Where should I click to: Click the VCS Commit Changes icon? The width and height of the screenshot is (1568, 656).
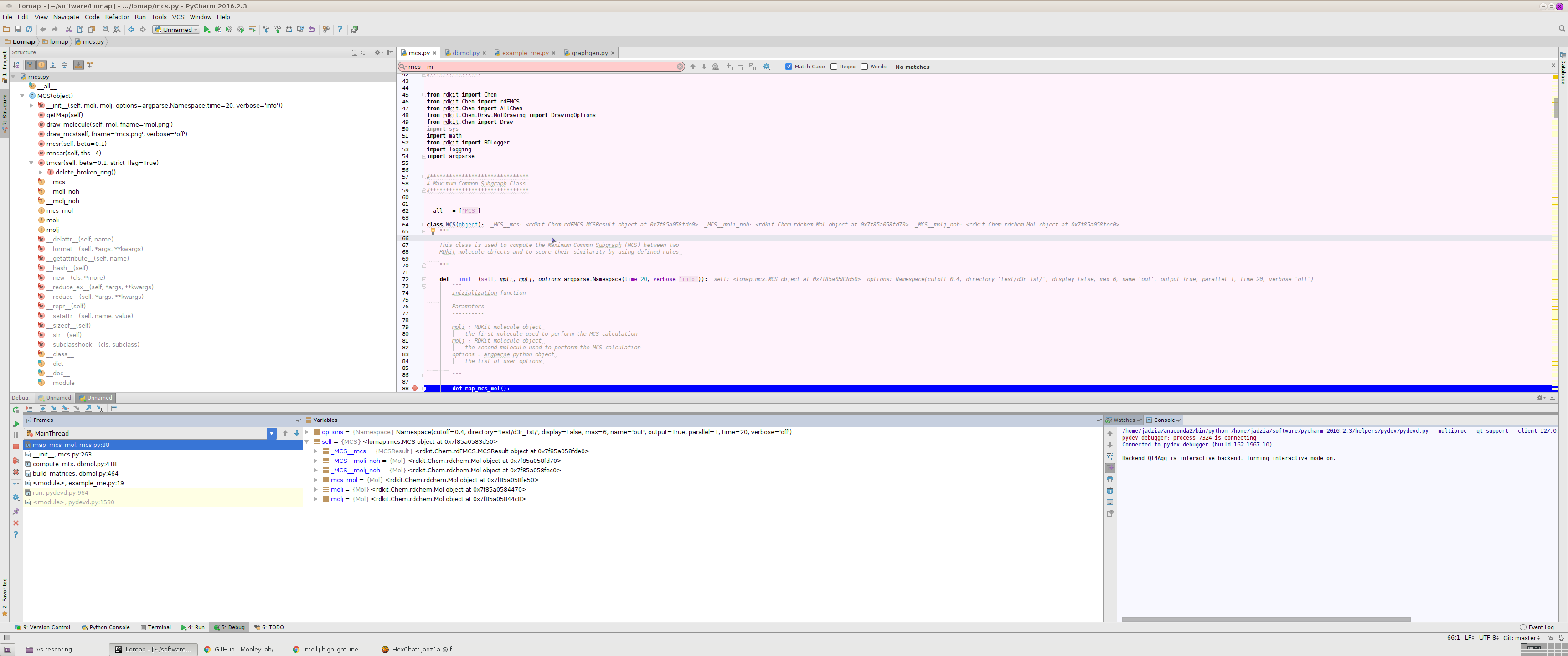278,29
